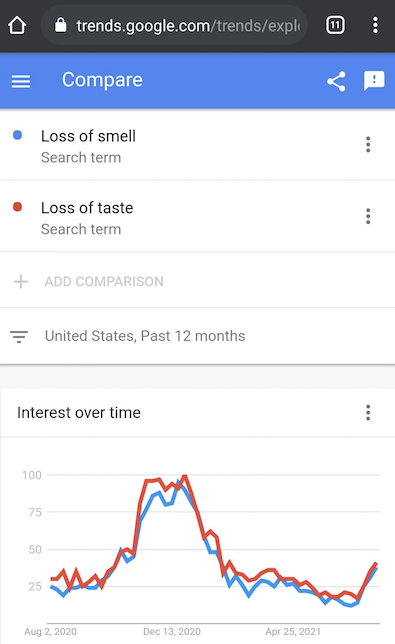Send feedback using the exclamation bubble icon
Image resolution: width=395 pixels, height=644 pixels.
tap(374, 80)
